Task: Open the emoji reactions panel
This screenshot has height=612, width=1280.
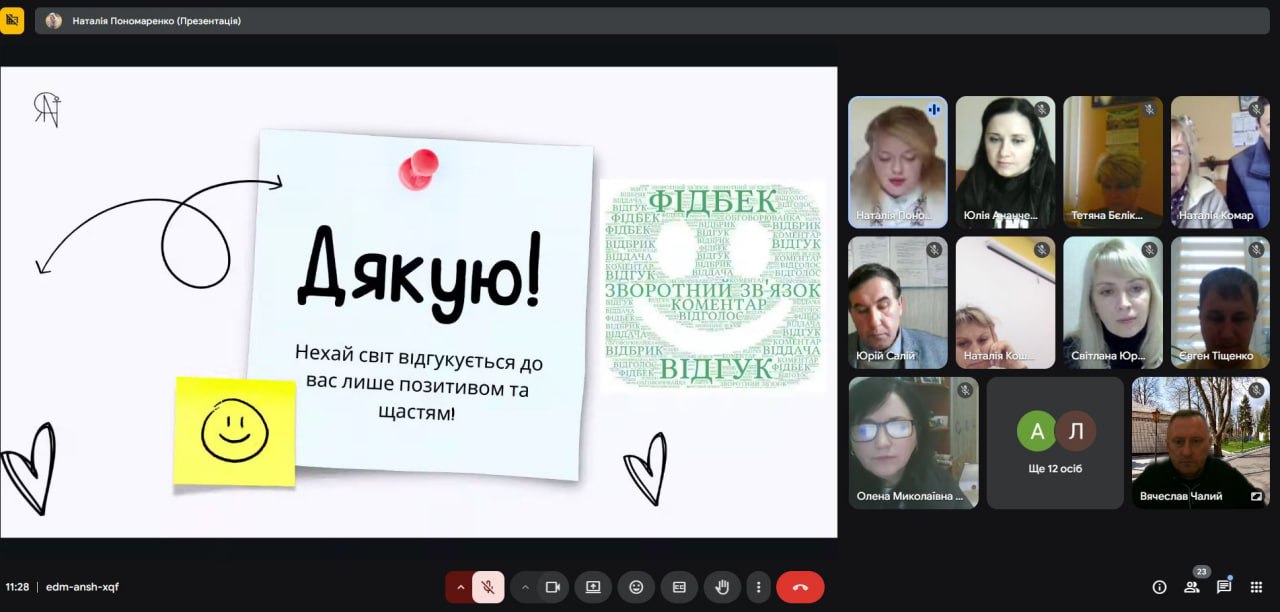Action: pos(636,587)
